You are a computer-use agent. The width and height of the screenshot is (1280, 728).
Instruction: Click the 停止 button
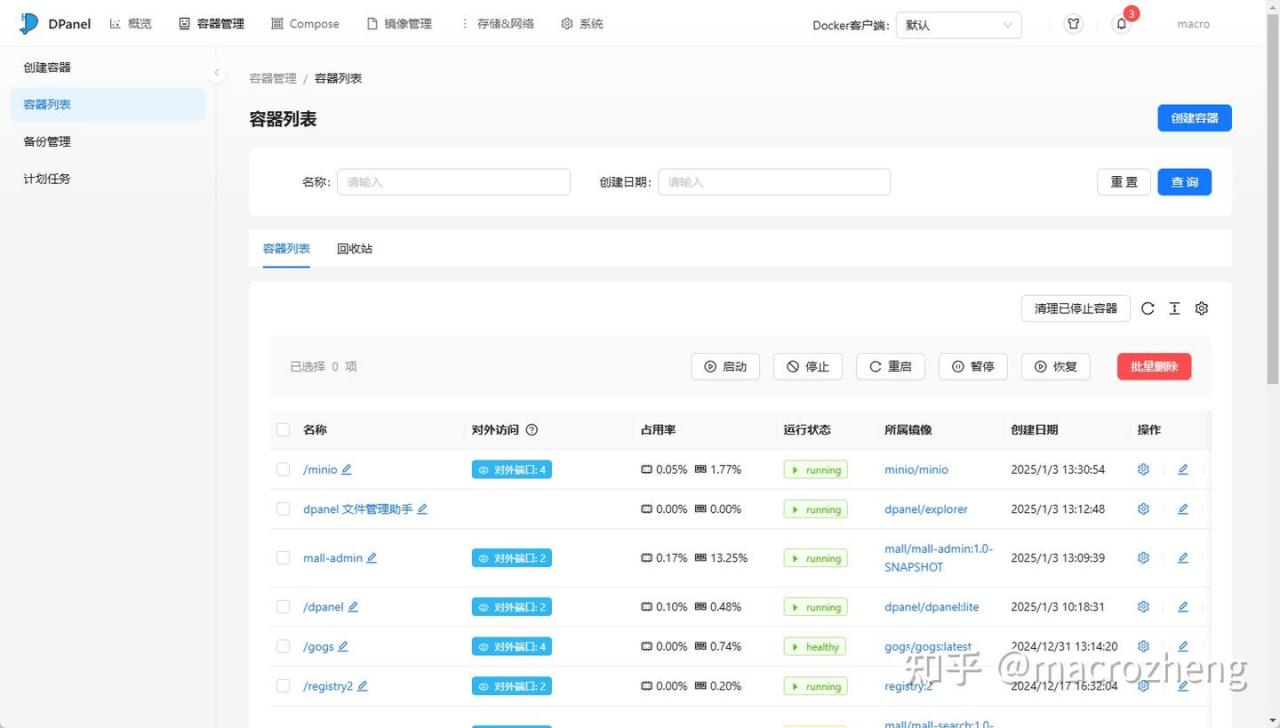pyautogui.click(x=808, y=367)
